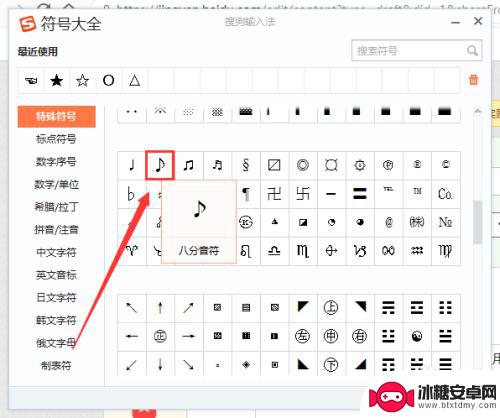Insert the trademark TM symbol
Screen dimensions: 500x418
tap(417, 194)
